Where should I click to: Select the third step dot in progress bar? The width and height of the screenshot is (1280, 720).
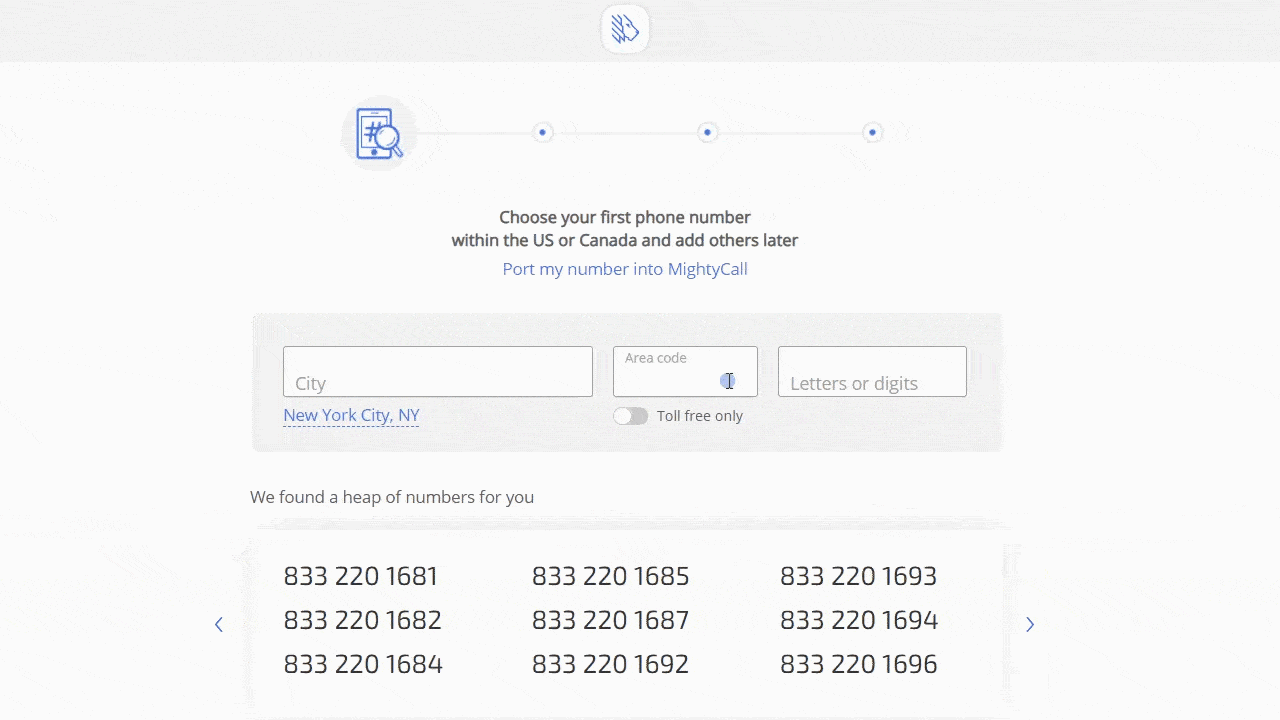(707, 132)
